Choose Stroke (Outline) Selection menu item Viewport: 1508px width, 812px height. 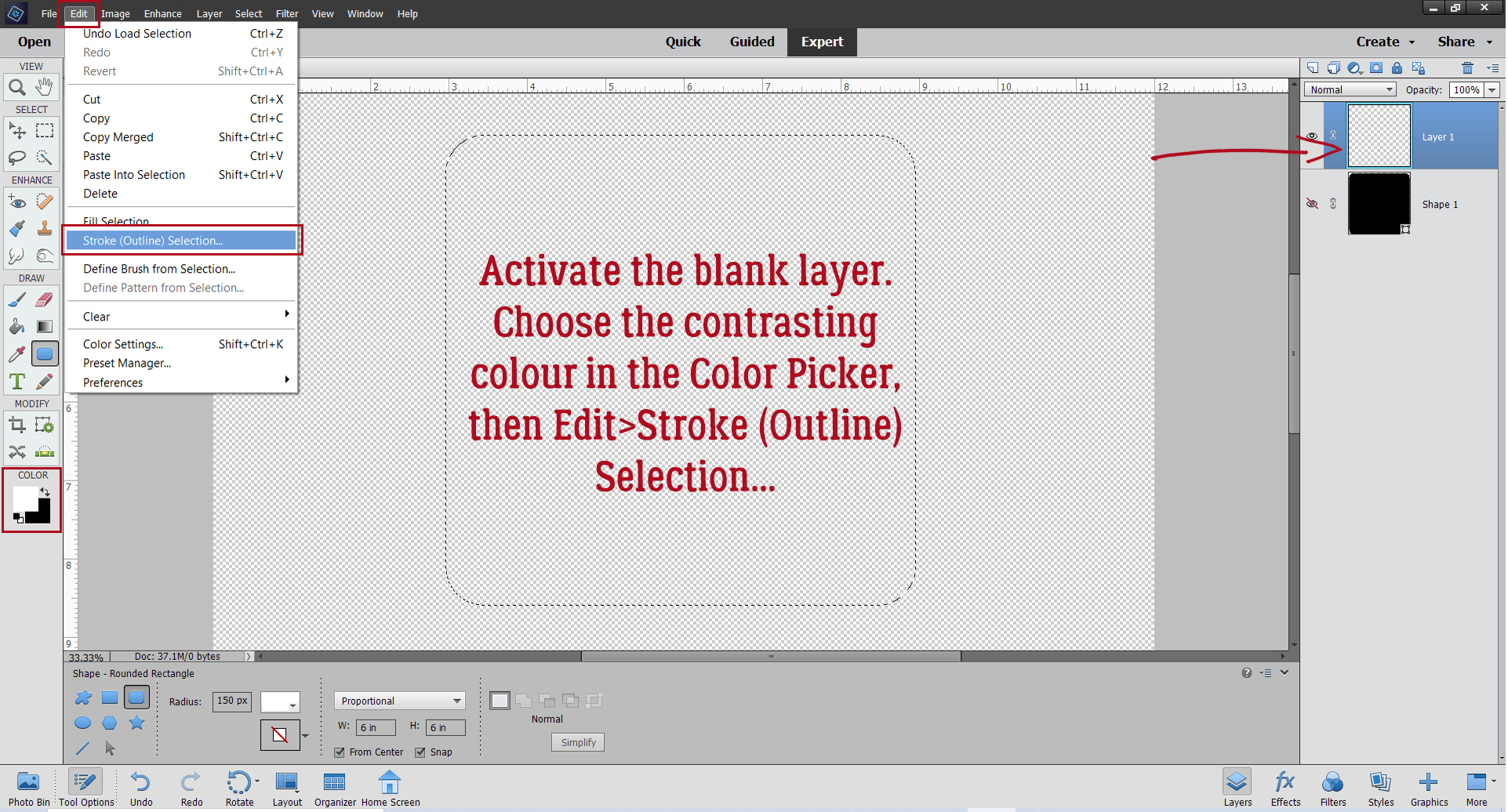[181, 241]
